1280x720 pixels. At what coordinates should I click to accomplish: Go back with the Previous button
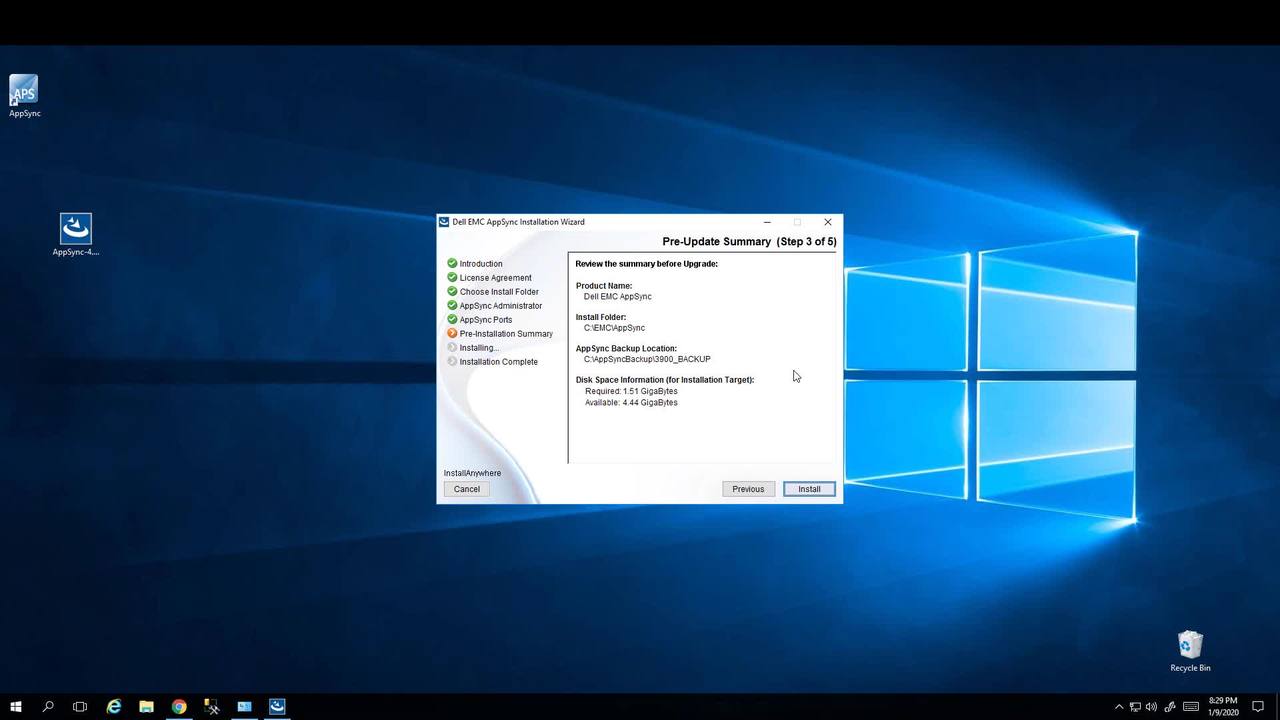748,489
